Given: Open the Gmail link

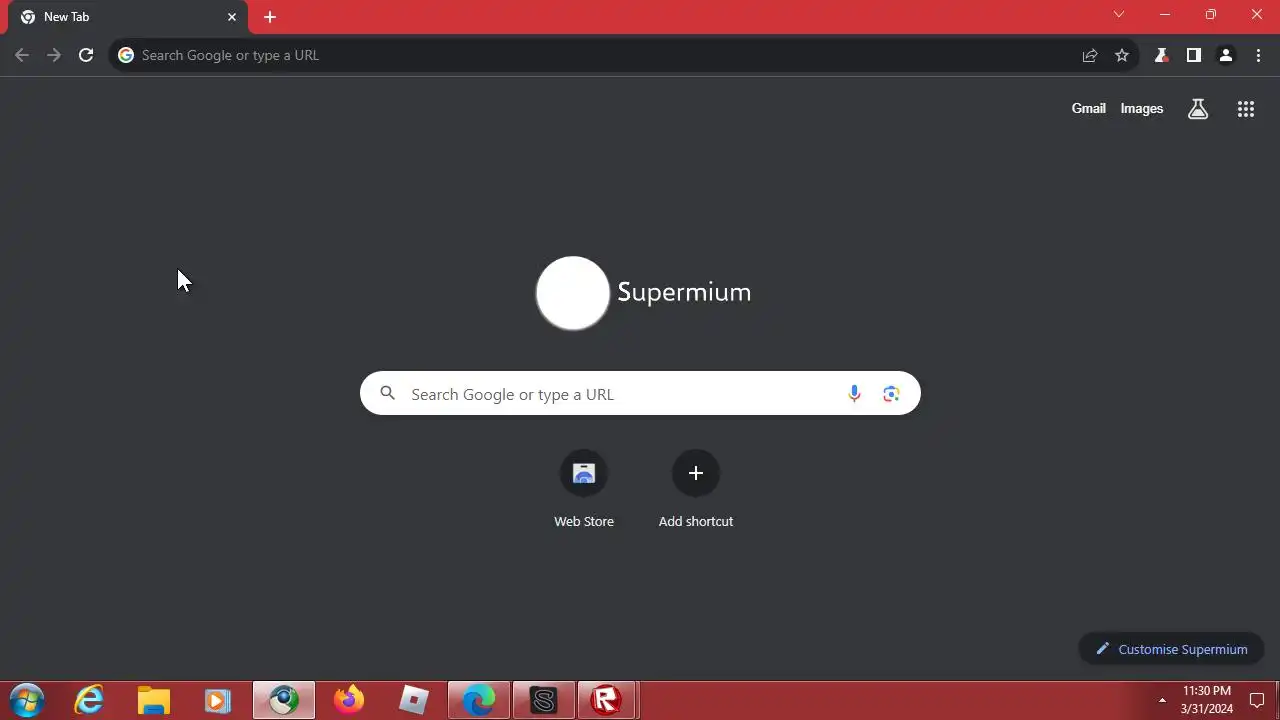Looking at the screenshot, I should click(x=1088, y=108).
